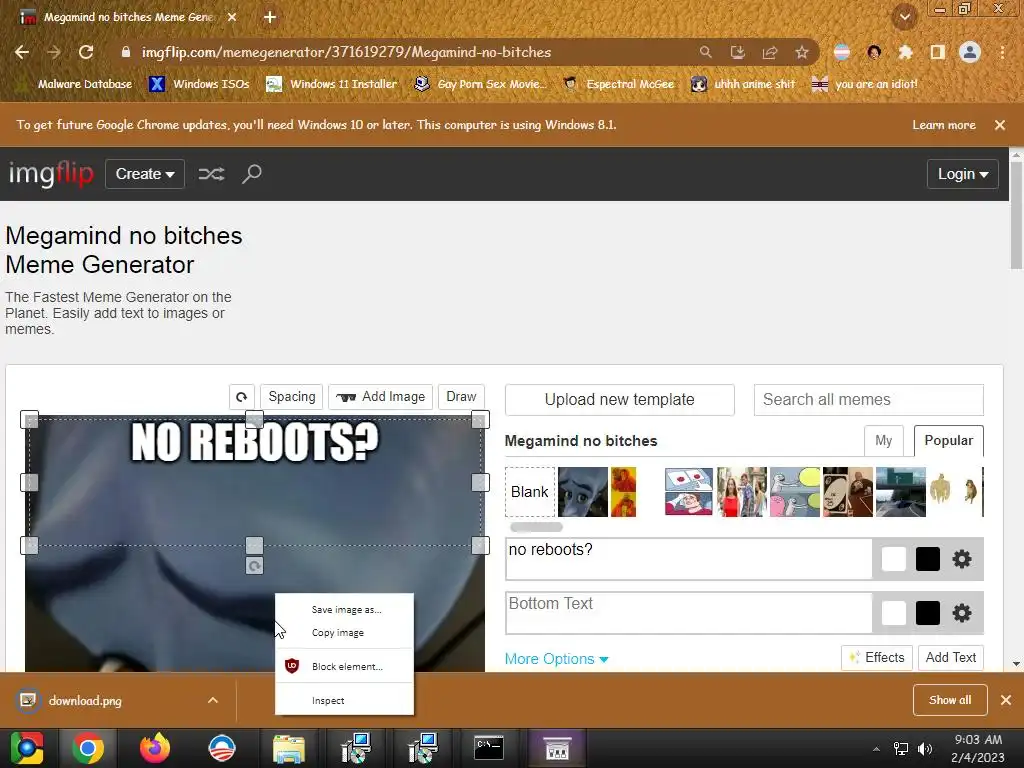Select the Drake Hotline Bling template thumbnail
This screenshot has width=1024, height=768.
624,492
